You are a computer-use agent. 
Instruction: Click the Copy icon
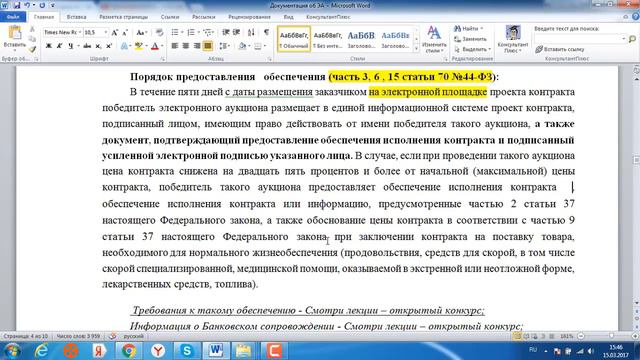click(x=32, y=39)
